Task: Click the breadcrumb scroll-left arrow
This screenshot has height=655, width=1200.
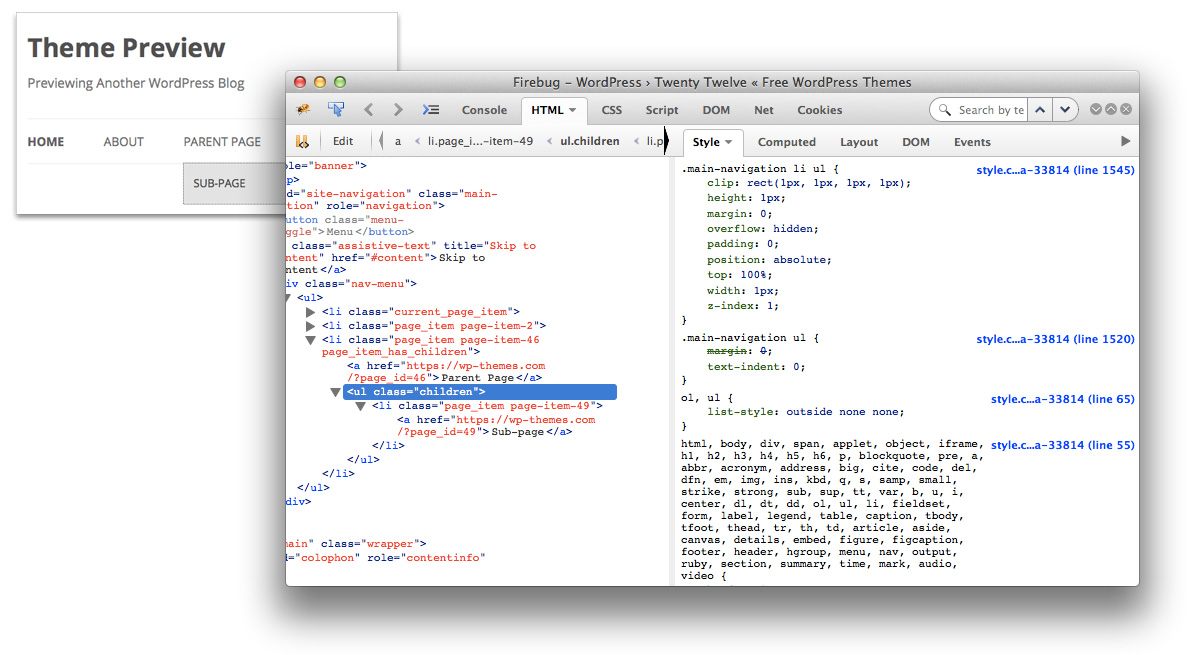Action: [380, 141]
